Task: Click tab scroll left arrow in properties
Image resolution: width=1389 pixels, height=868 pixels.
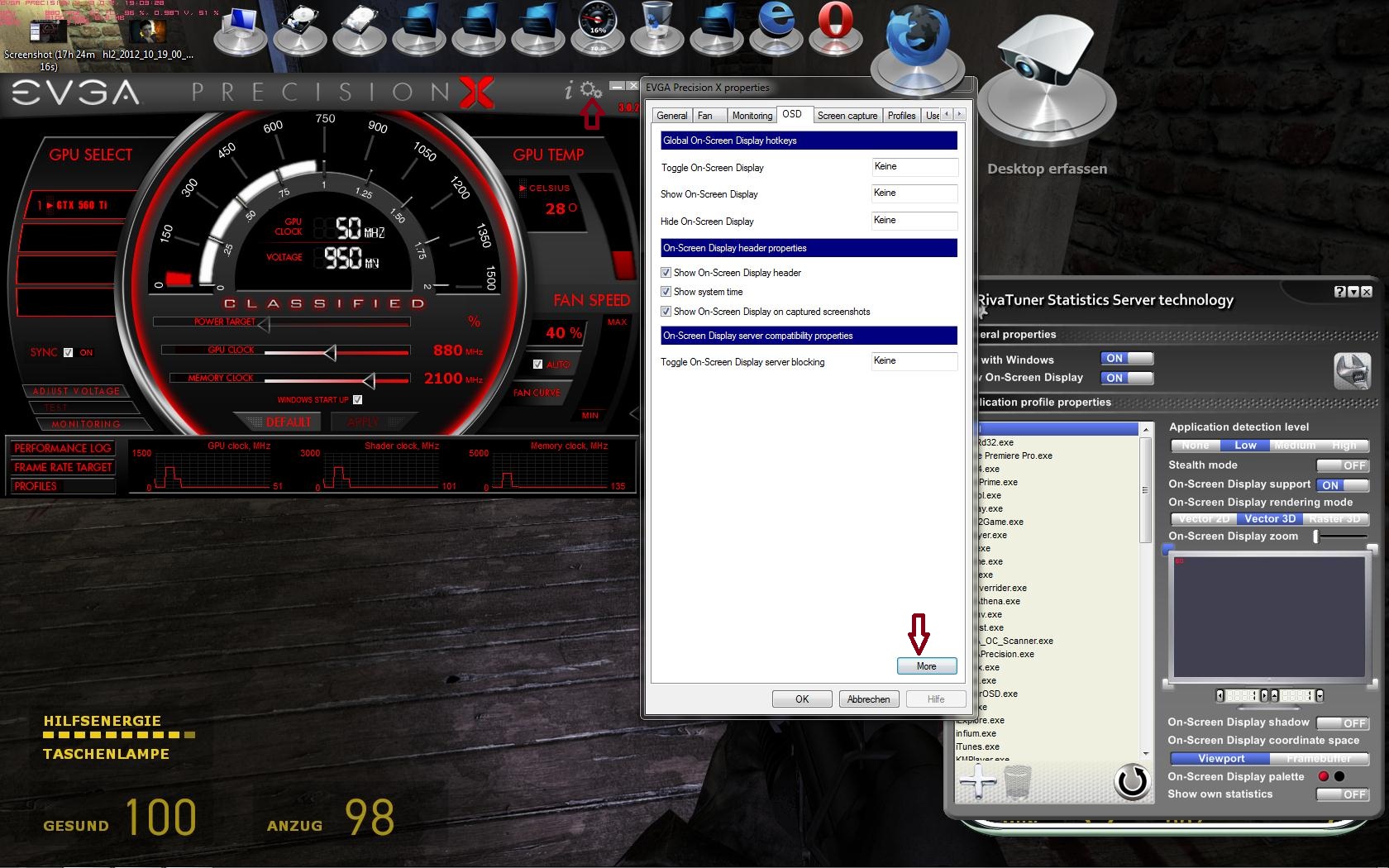Action: pyautogui.click(x=947, y=115)
